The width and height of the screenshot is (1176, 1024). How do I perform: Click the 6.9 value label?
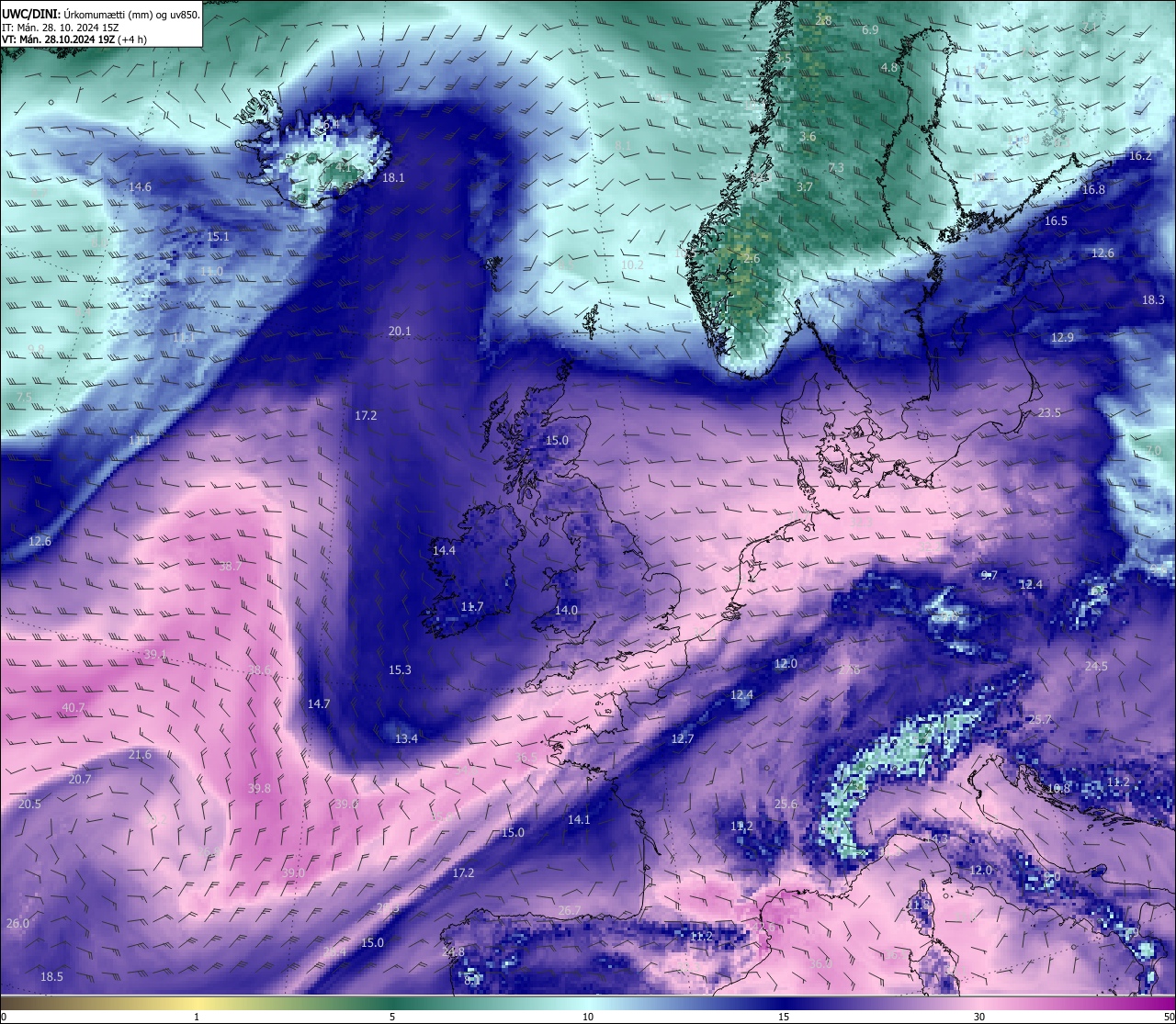[x=870, y=29]
